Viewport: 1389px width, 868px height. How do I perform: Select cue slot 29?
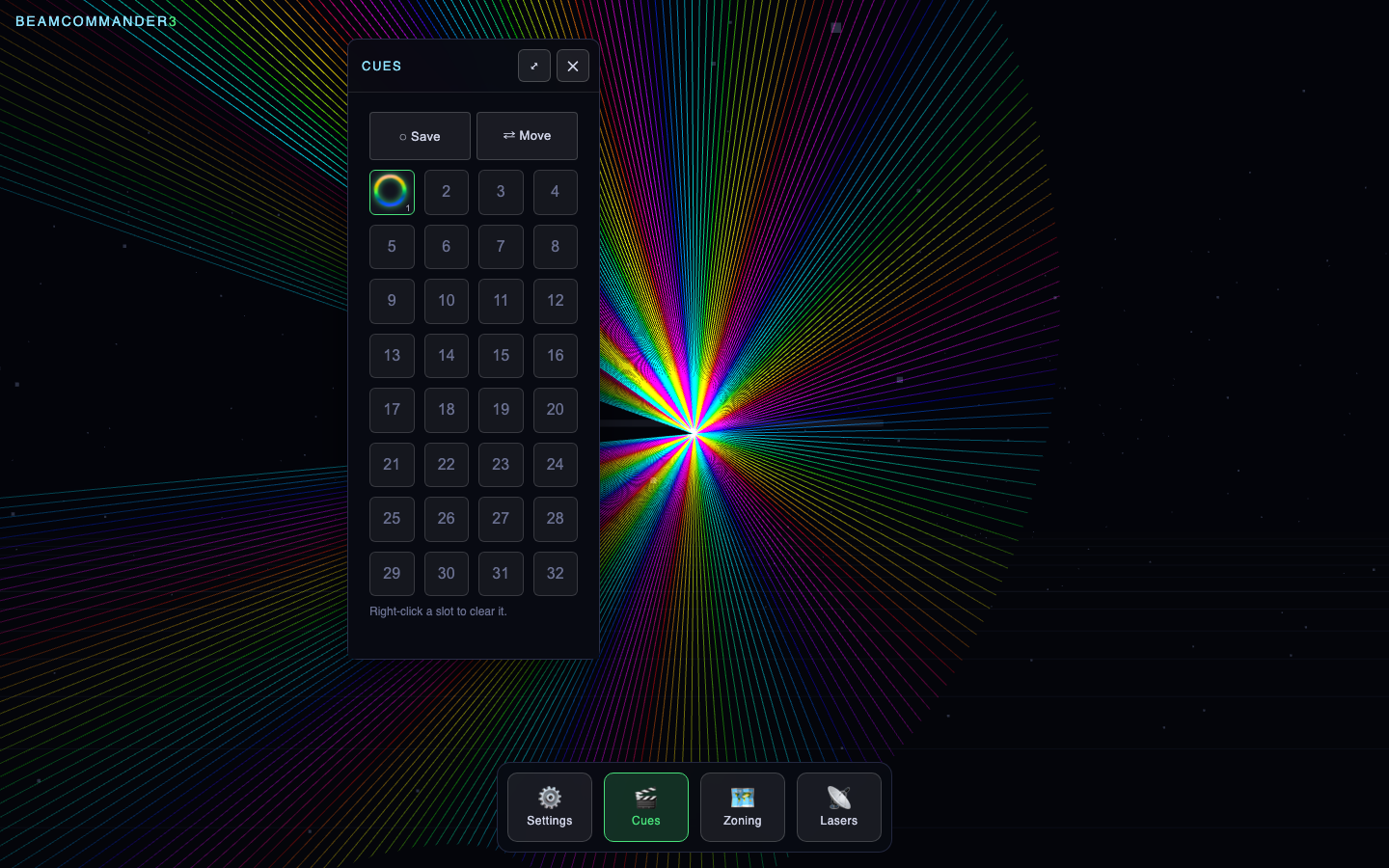tap(392, 574)
